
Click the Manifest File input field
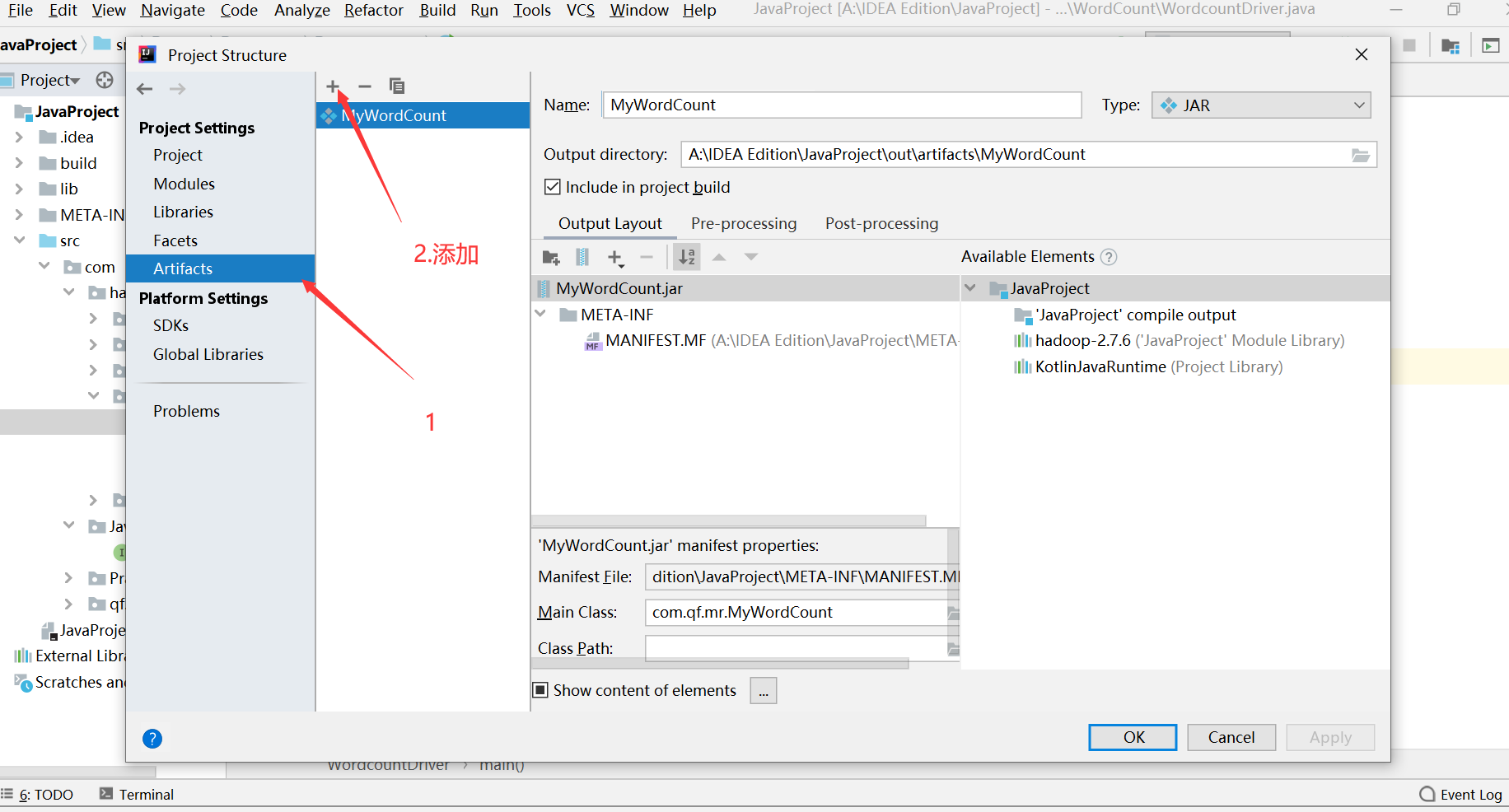802,577
